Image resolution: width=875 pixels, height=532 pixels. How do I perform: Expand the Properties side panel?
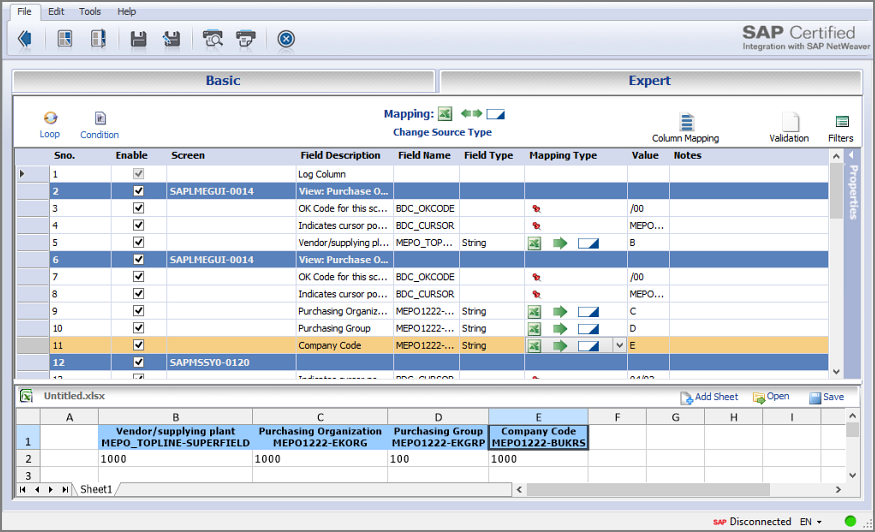pos(852,184)
